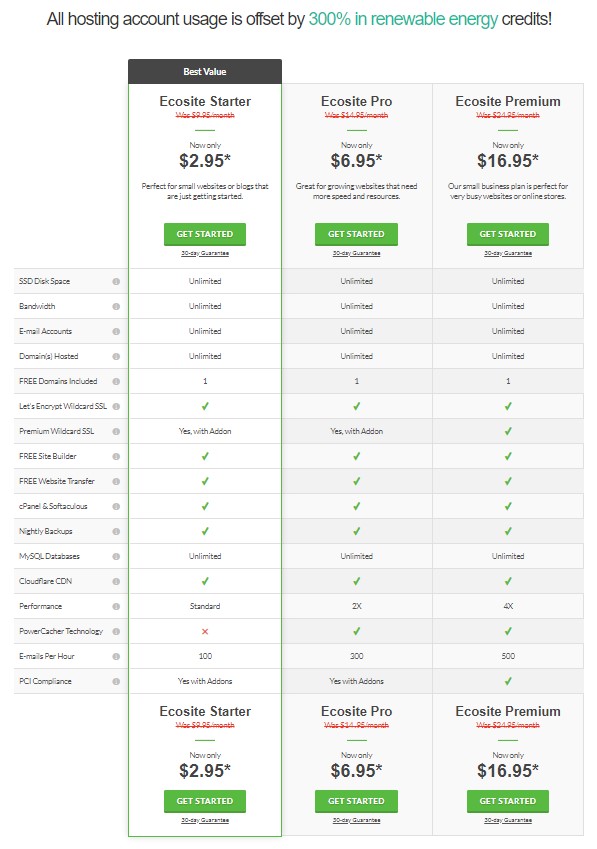597x849 pixels.
Task: Click info icon beside FREE Domains Included
Action: point(116,381)
